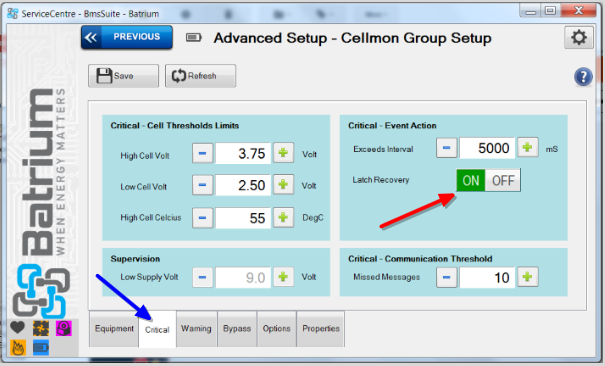
Task: Go back using the PREVIOUS button
Action: tap(127, 37)
